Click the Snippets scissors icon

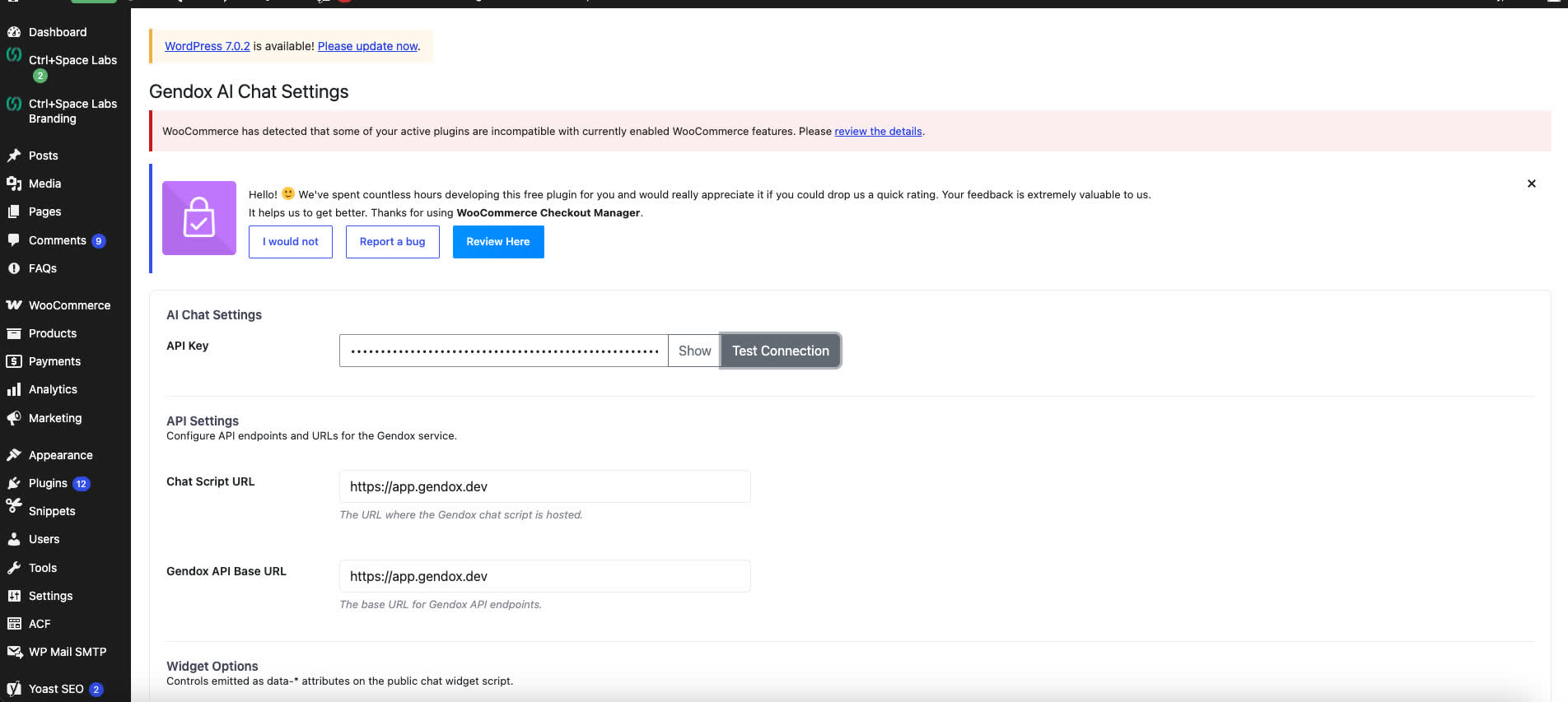click(x=14, y=505)
